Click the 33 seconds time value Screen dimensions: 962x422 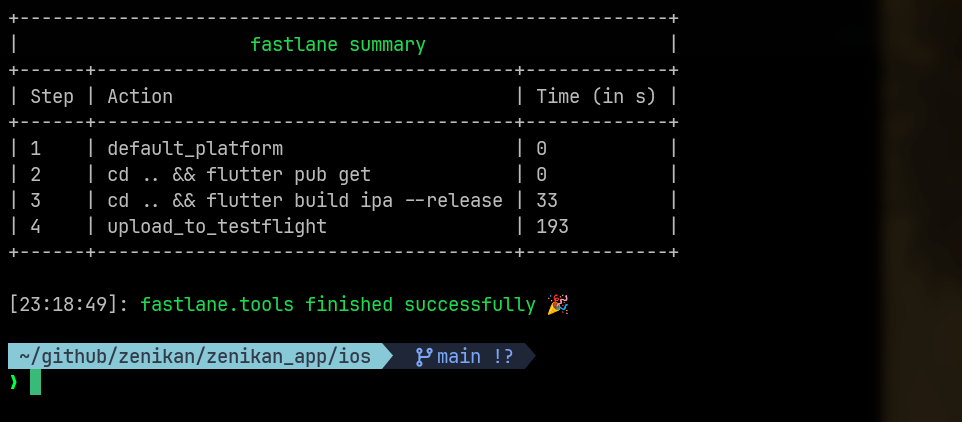click(547, 201)
